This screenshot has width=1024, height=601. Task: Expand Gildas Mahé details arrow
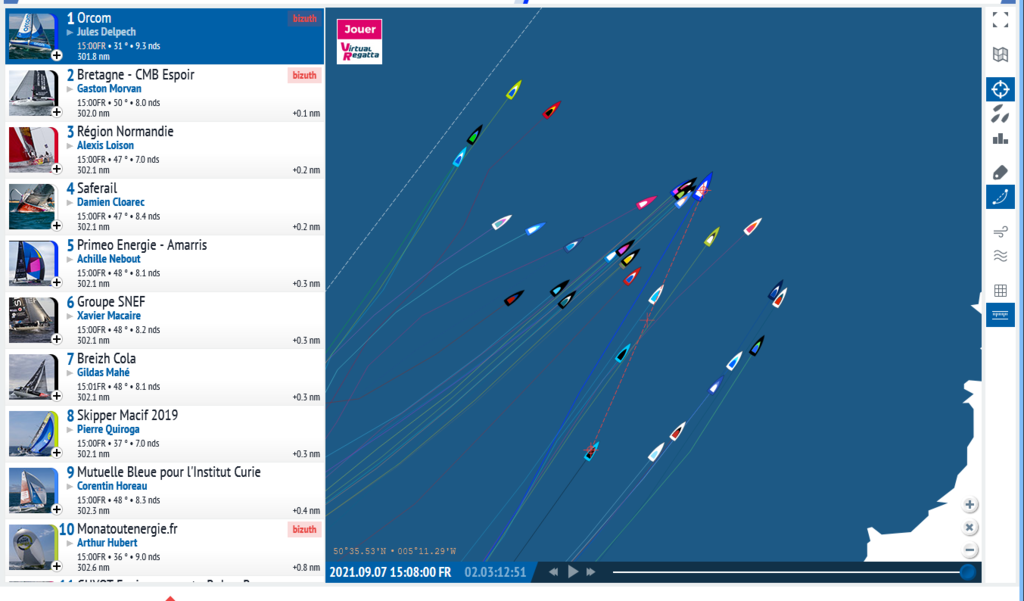pyautogui.click(x=70, y=373)
